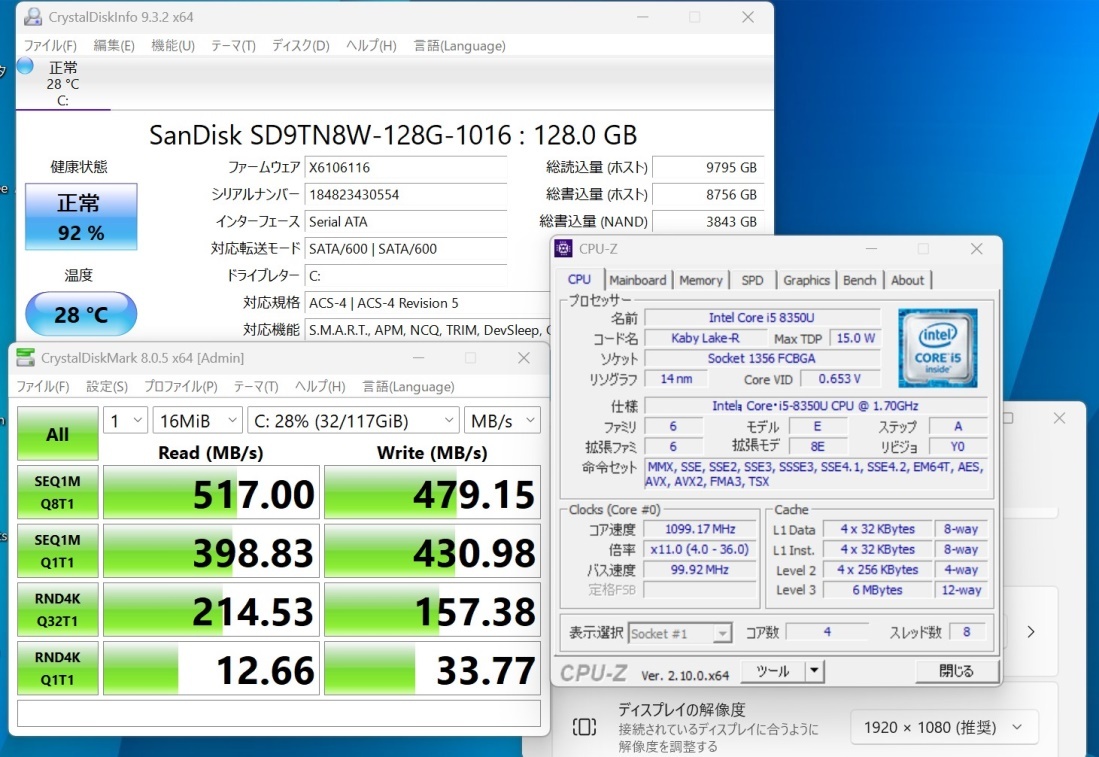The height and width of the screenshot is (757, 1099).
Task: Click the SEQ1M Q8T1 read result 517.00
Action: (x=212, y=493)
